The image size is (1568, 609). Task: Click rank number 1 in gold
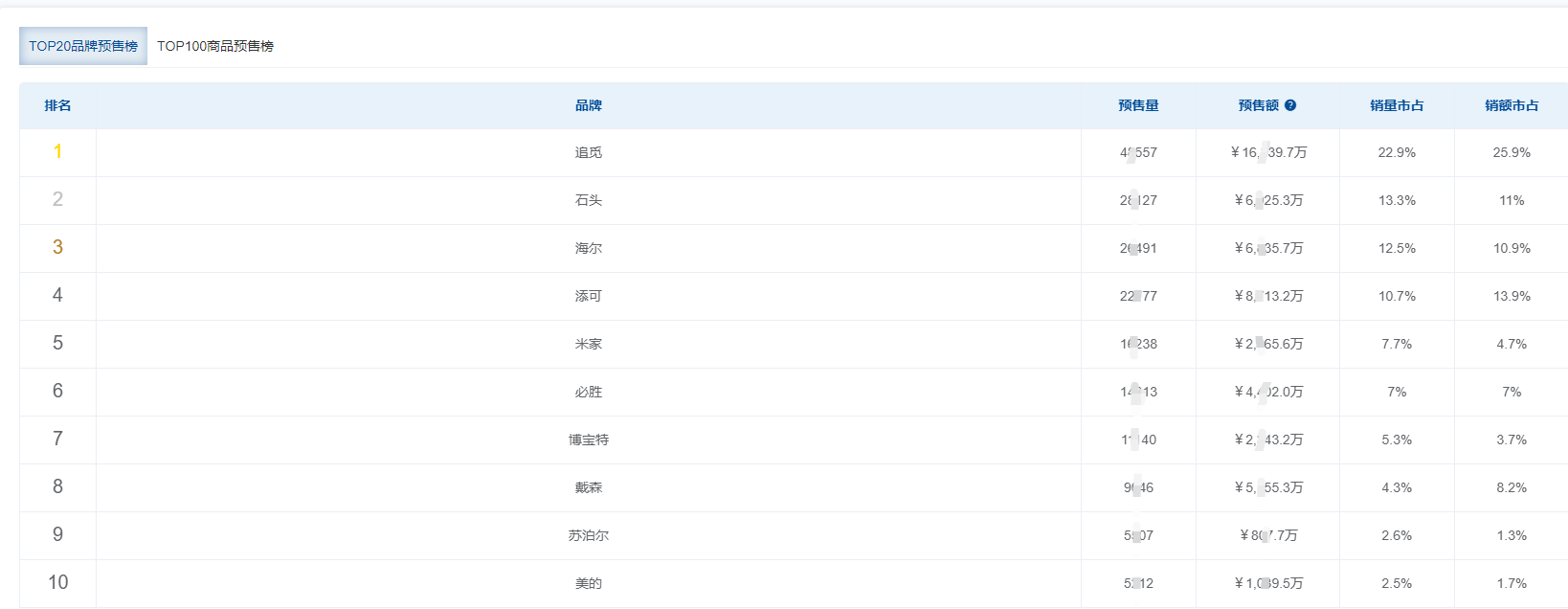57,151
